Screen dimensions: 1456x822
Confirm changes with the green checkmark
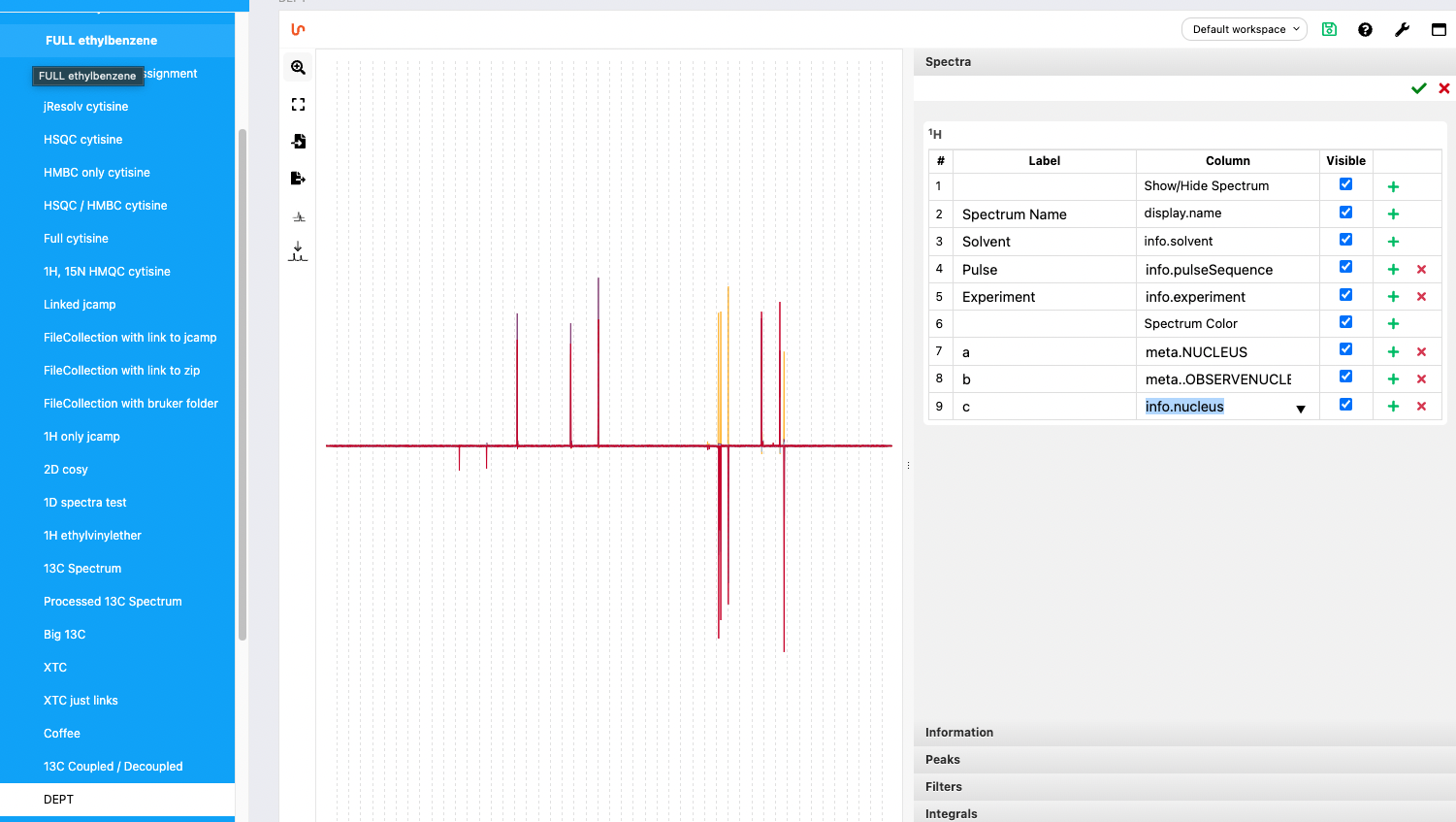[1418, 88]
